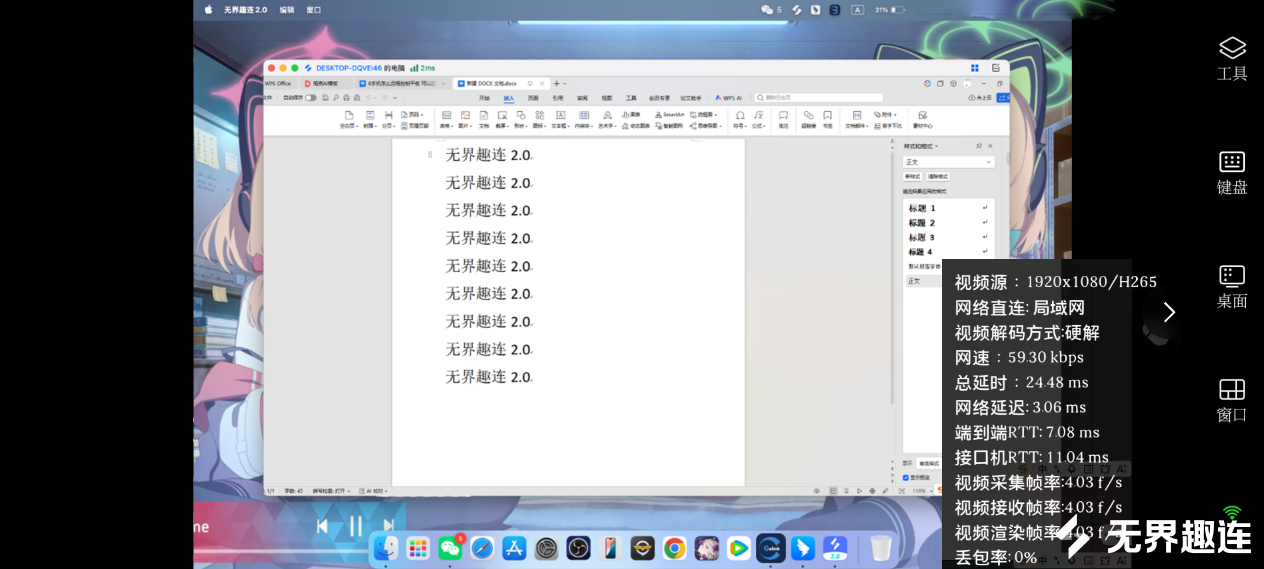Pause the music player
The height and width of the screenshot is (569, 1264).
click(356, 526)
